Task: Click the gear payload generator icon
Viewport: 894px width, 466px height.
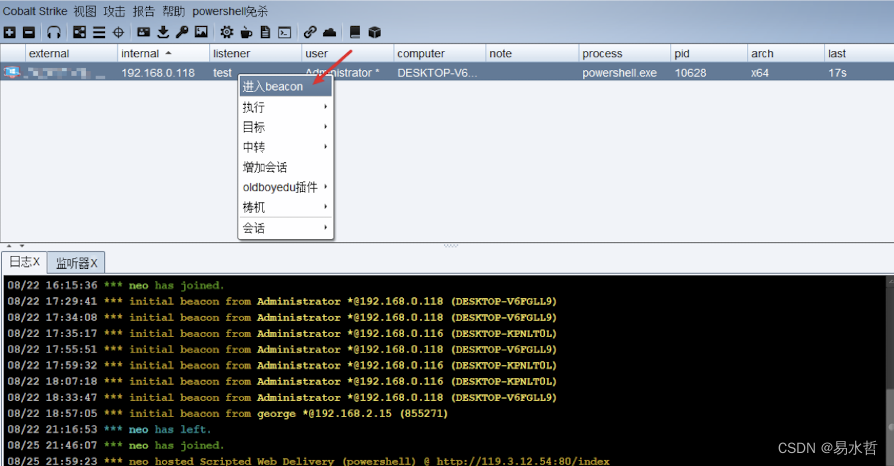Action: [227, 33]
